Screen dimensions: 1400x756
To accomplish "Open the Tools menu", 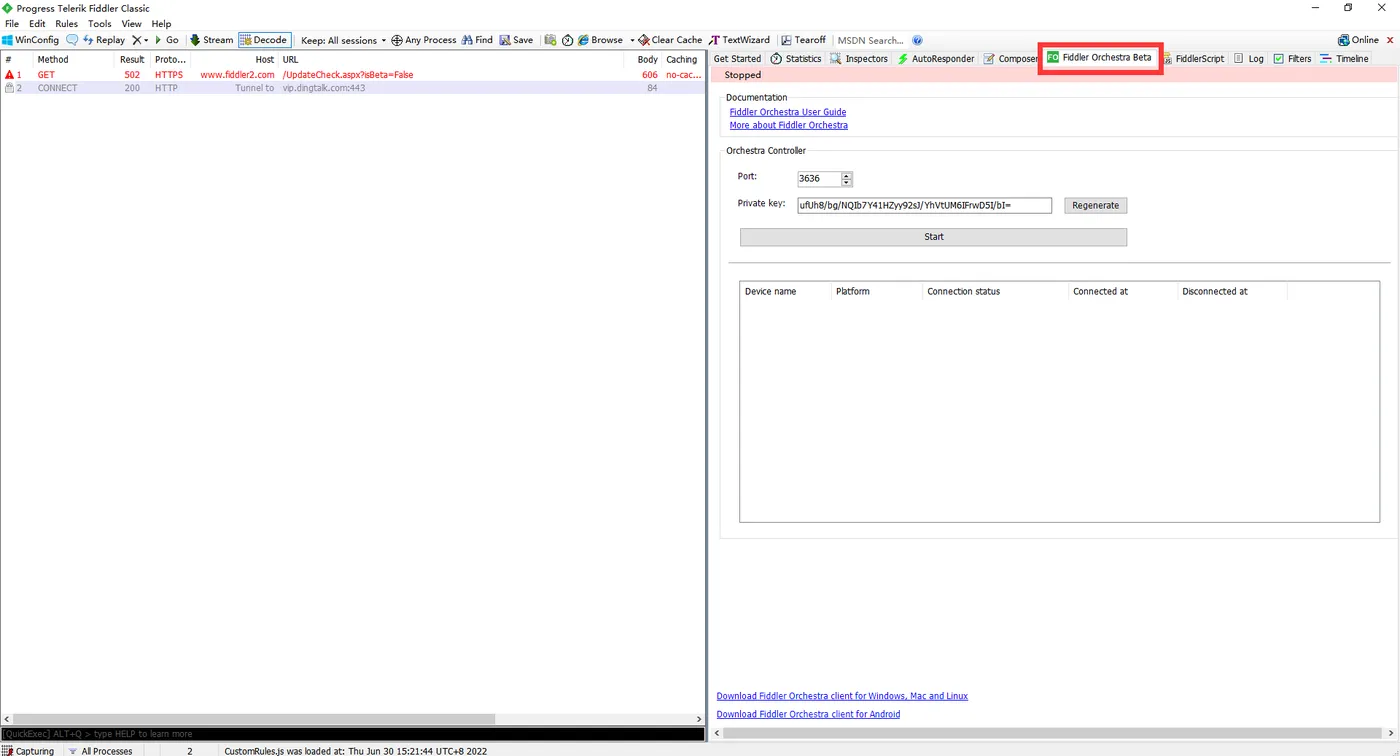I will click(100, 23).
